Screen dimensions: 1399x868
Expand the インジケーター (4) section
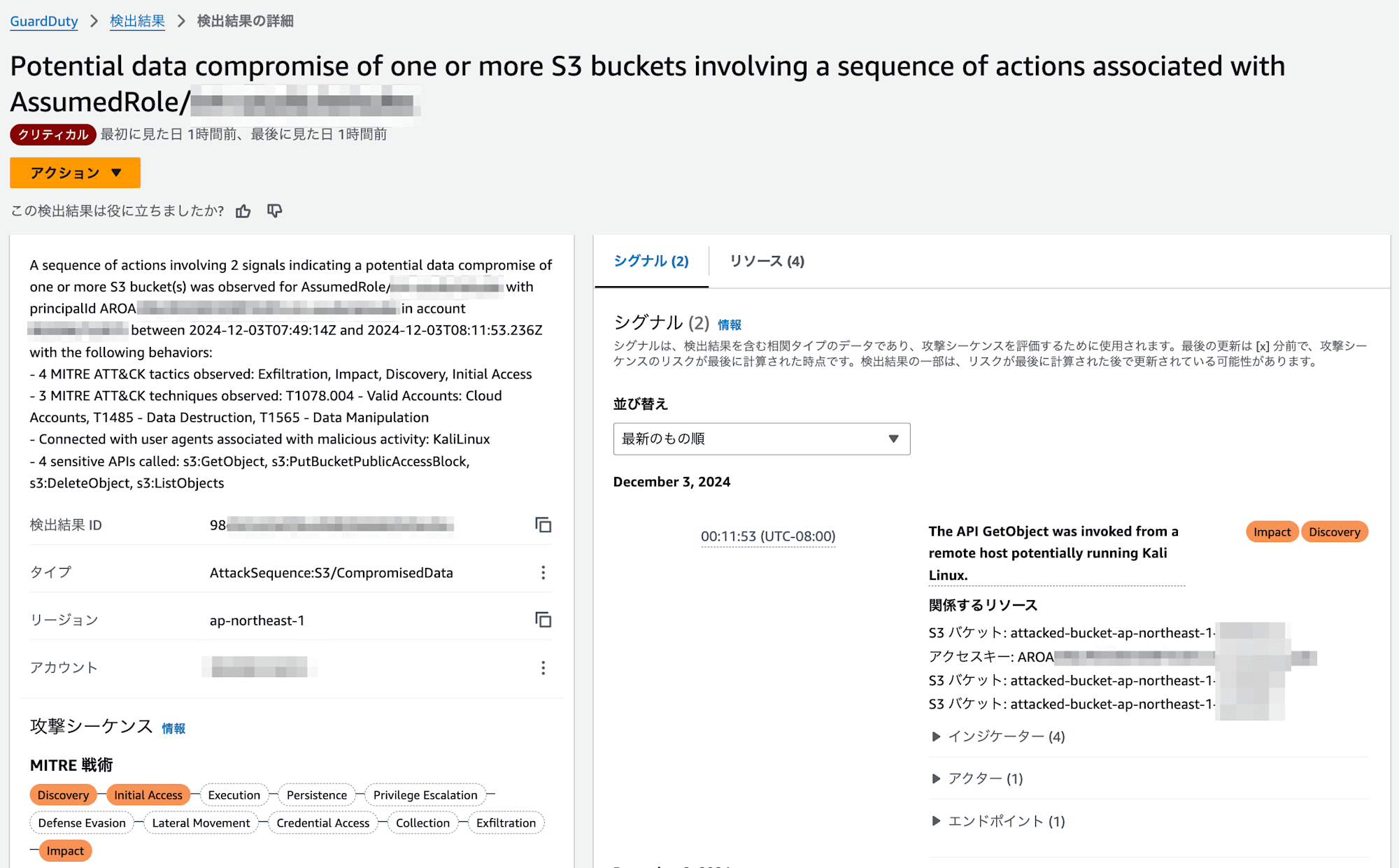coord(999,737)
